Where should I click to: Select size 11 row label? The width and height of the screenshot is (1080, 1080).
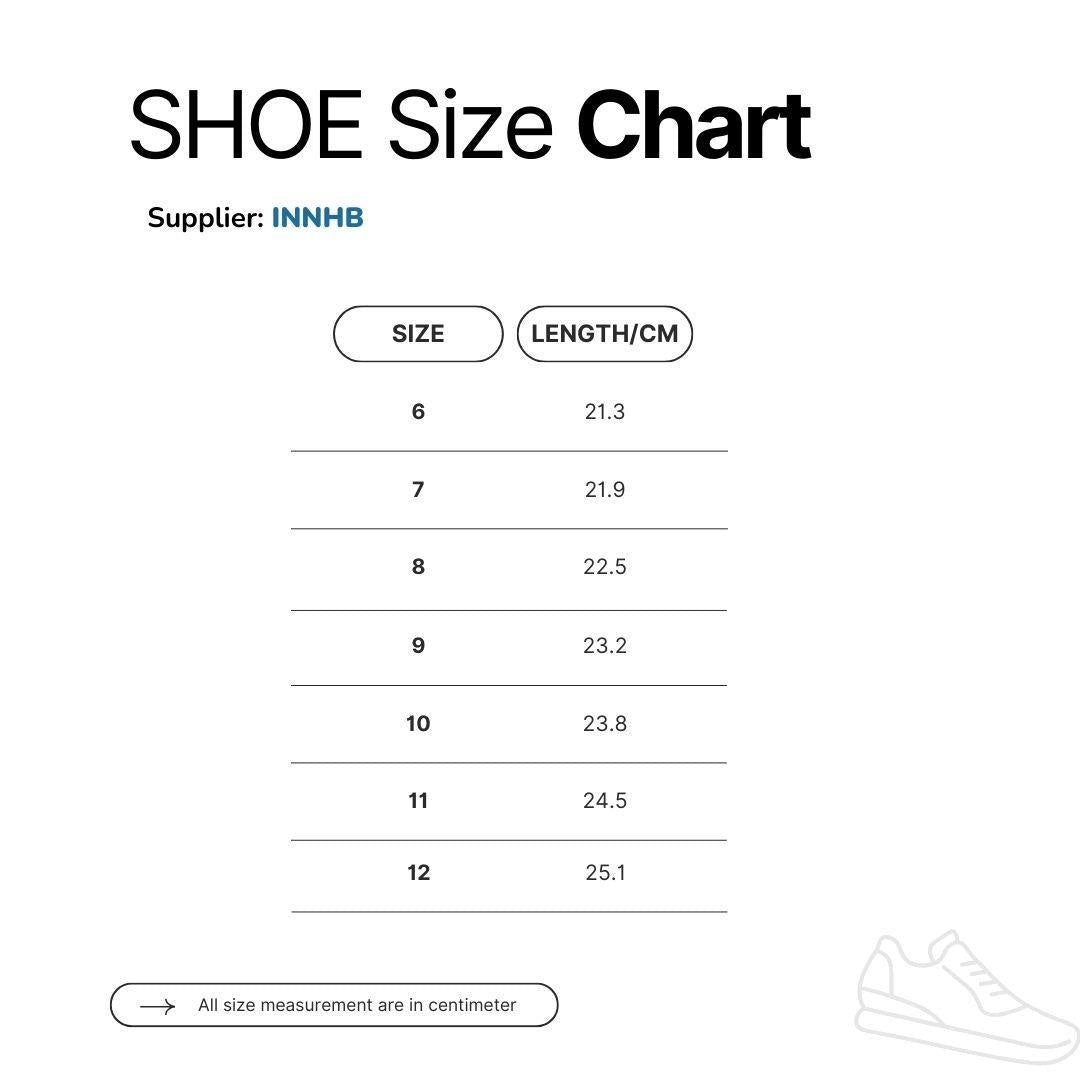pos(418,801)
